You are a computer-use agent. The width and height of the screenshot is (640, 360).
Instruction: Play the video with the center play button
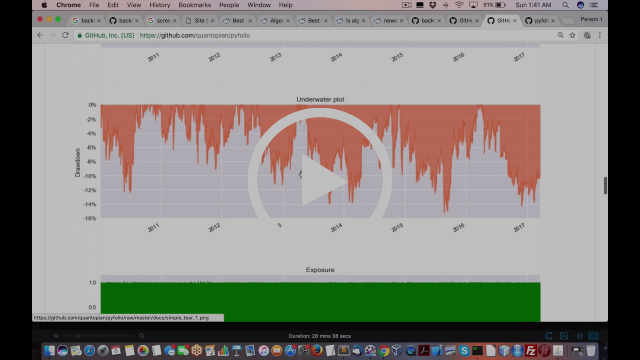[x=320, y=180]
